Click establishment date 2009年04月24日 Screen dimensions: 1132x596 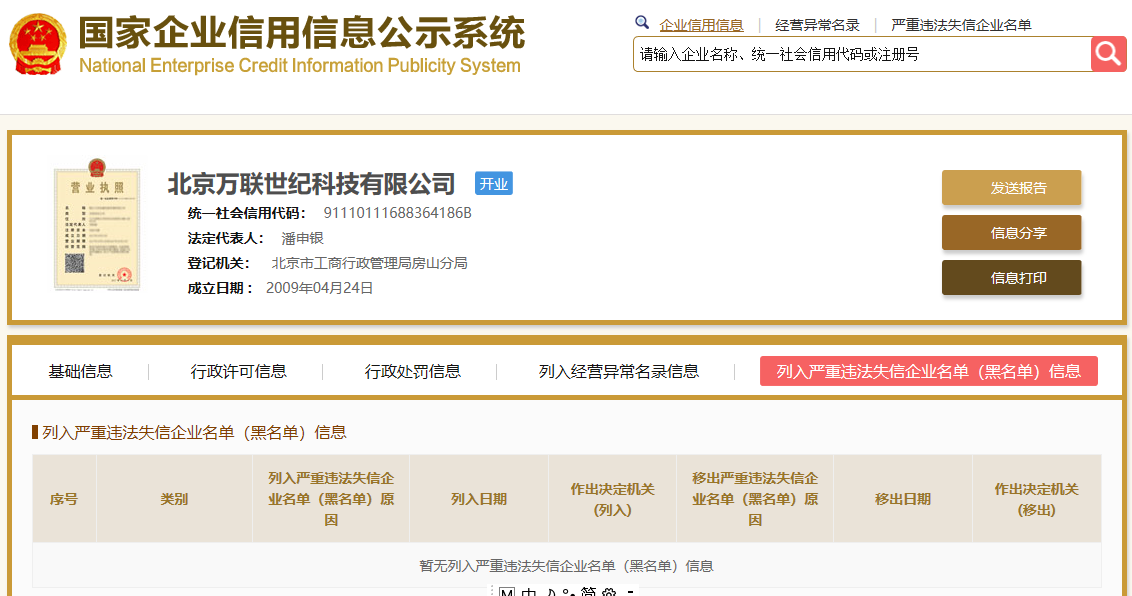click(x=319, y=288)
